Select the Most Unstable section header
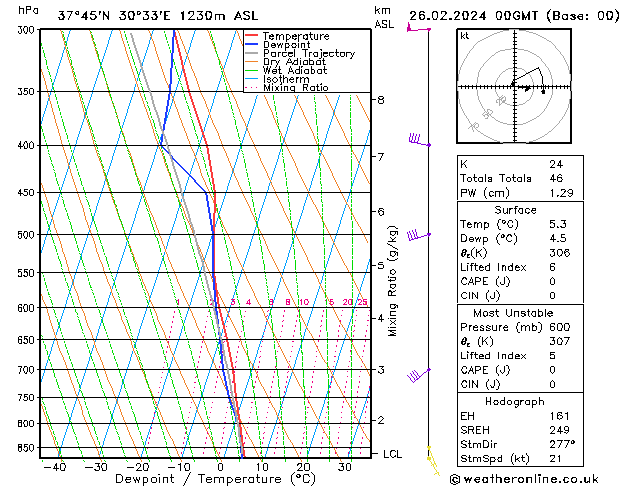This screenshot has width=629, height=486. click(x=515, y=313)
